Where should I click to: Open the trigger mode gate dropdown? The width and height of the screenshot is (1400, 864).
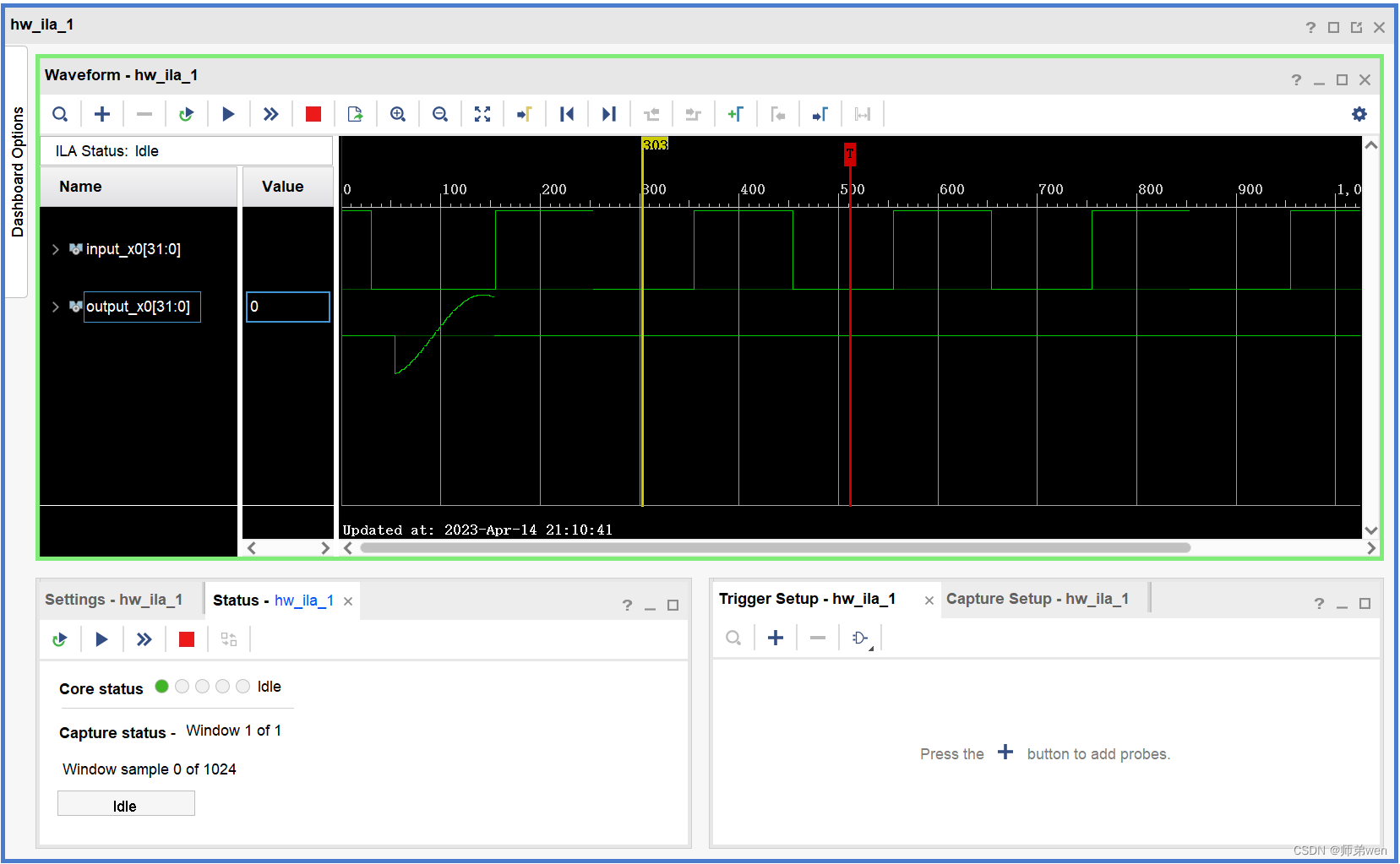(859, 638)
